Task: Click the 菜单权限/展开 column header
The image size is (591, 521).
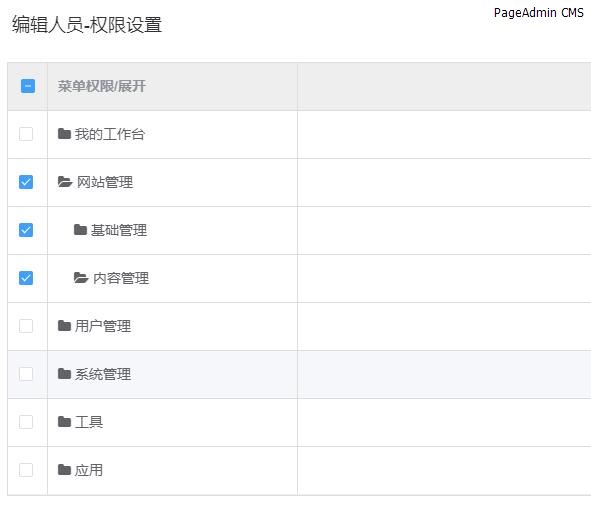Action: pyautogui.click(x=101, y=86)
